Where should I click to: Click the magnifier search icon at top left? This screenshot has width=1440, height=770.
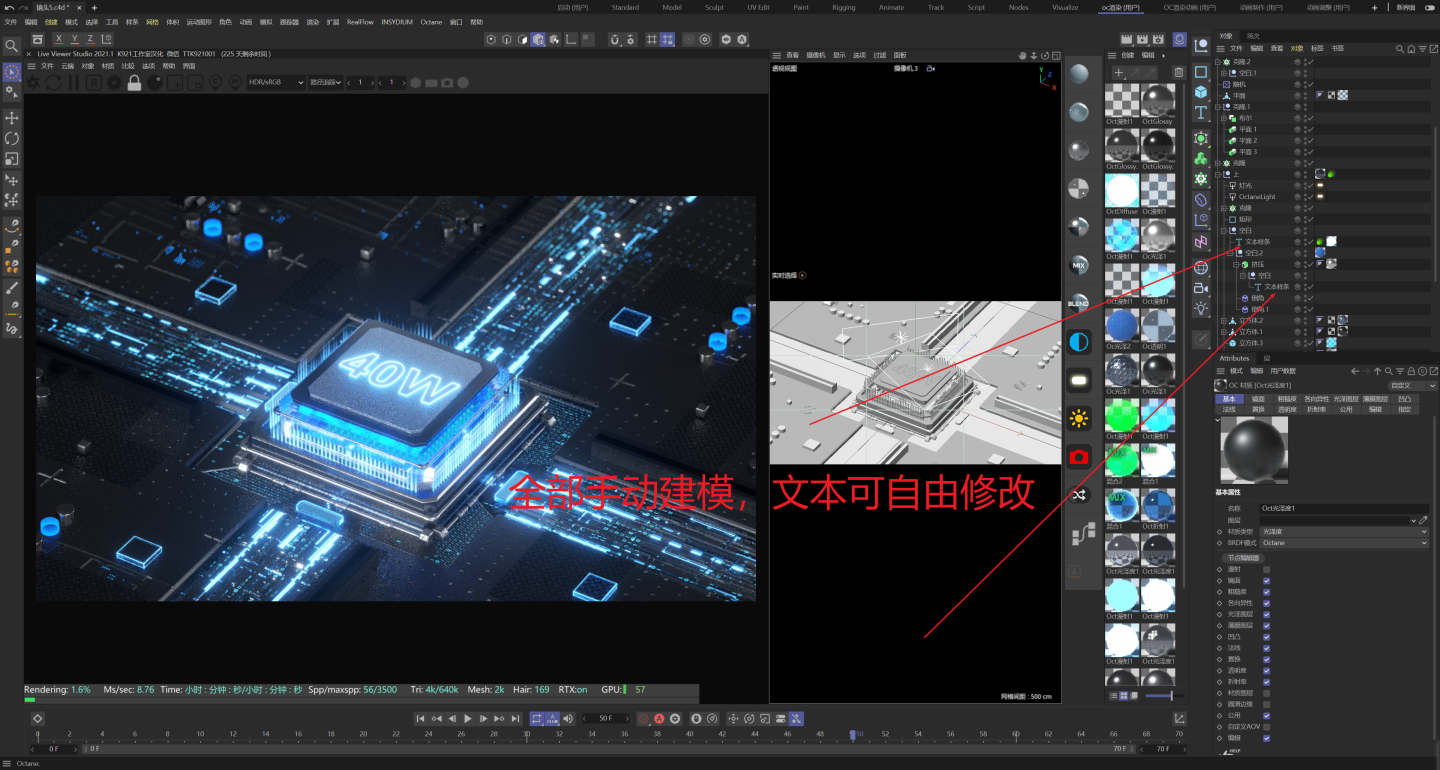[11, 45]
